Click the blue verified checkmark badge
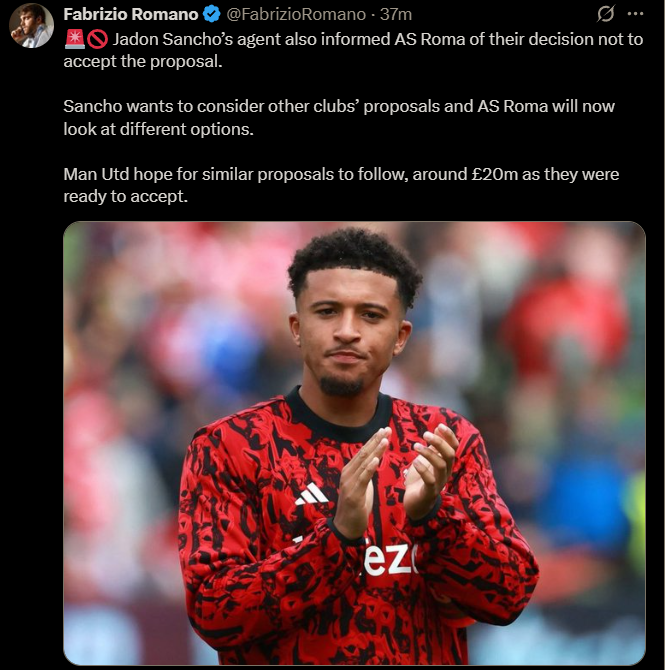 [211, 14]
